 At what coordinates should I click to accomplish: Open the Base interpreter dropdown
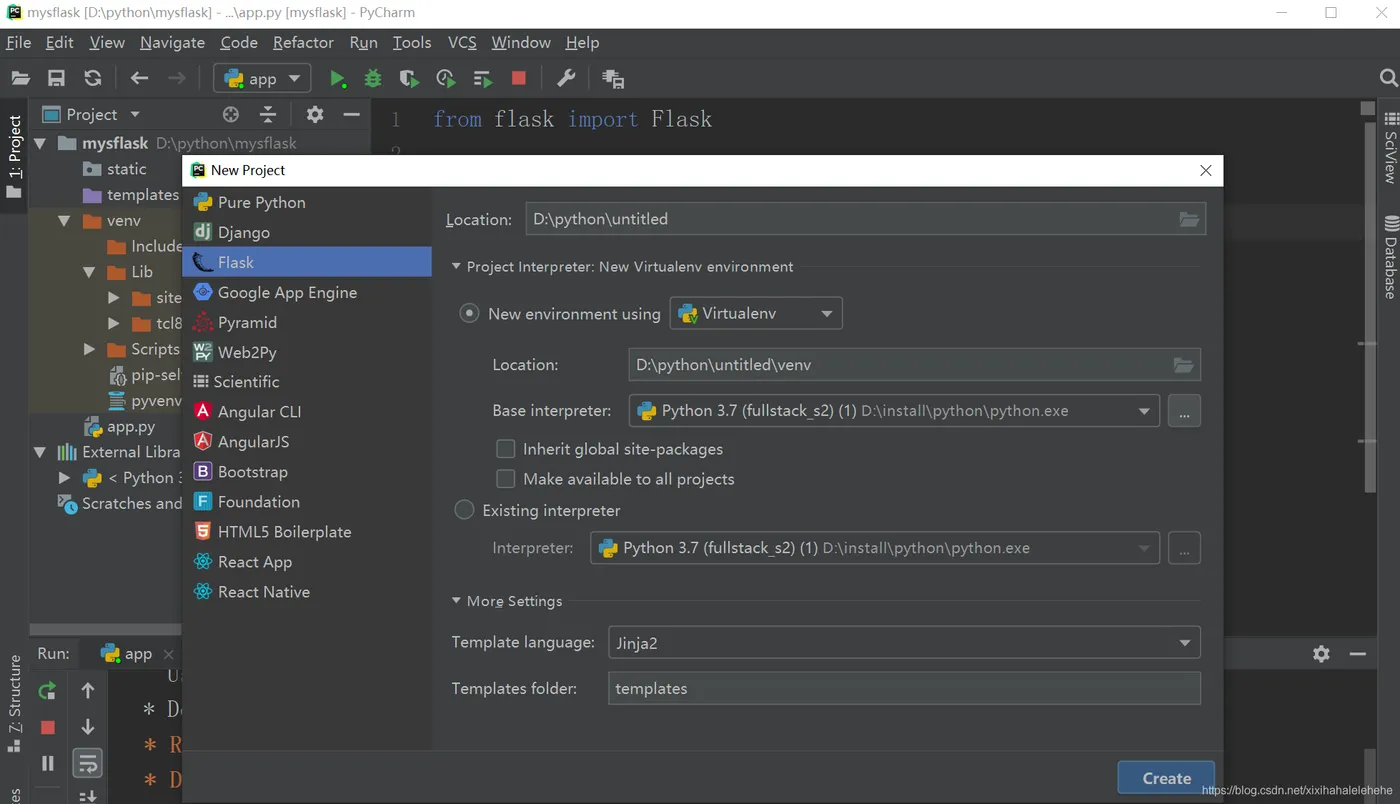coord(894,411)
